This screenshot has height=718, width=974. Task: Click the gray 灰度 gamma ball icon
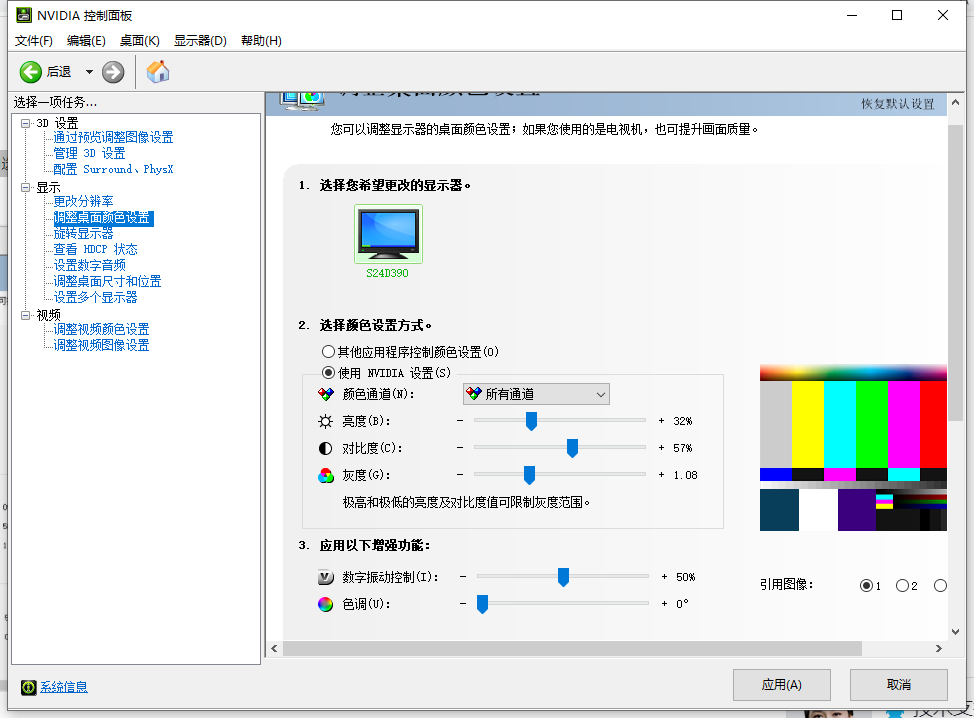327,475
